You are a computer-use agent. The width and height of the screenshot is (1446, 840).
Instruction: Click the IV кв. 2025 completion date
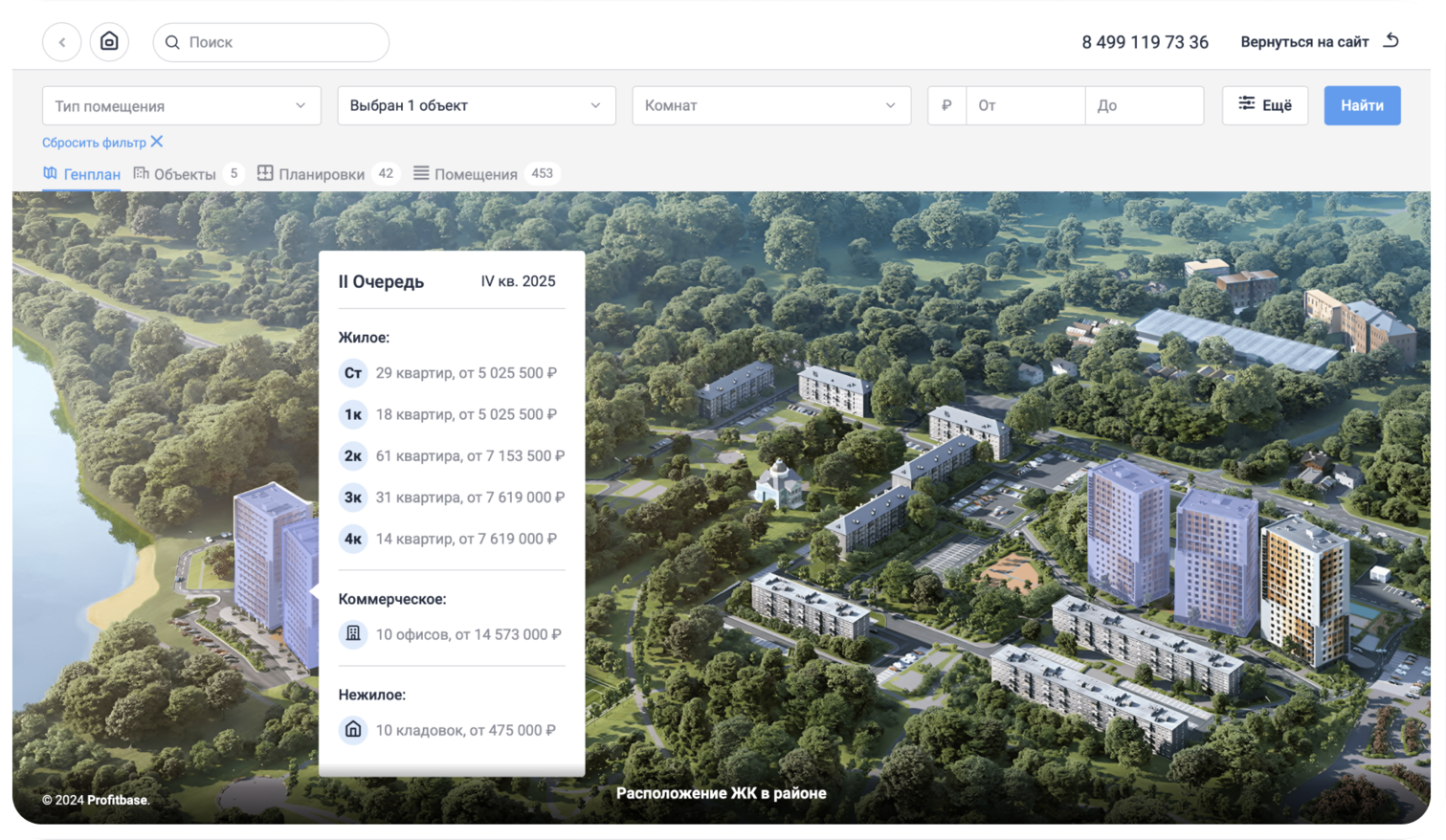tap(518, 281)
